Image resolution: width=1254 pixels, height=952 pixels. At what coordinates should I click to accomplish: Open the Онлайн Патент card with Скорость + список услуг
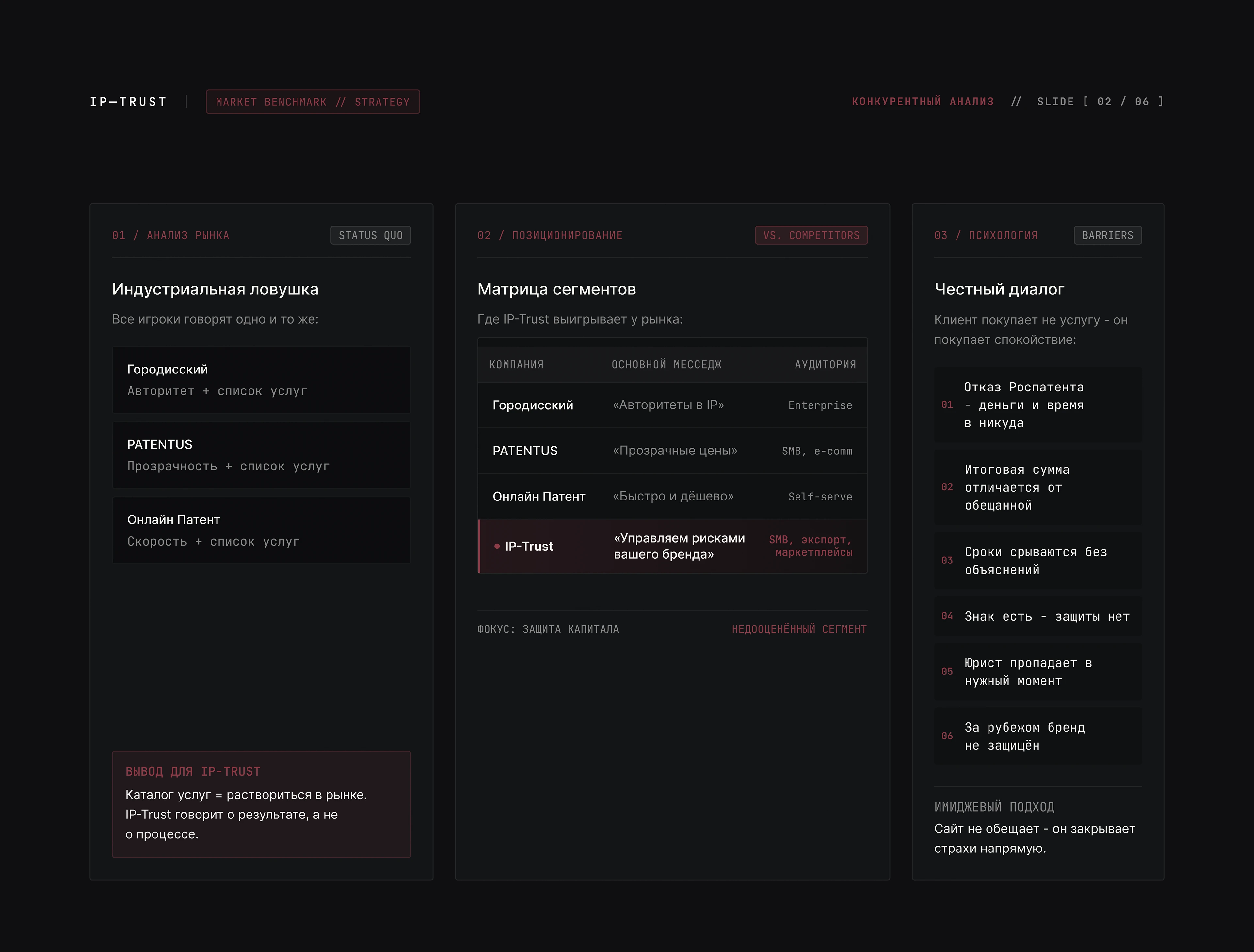pos(261,531)
